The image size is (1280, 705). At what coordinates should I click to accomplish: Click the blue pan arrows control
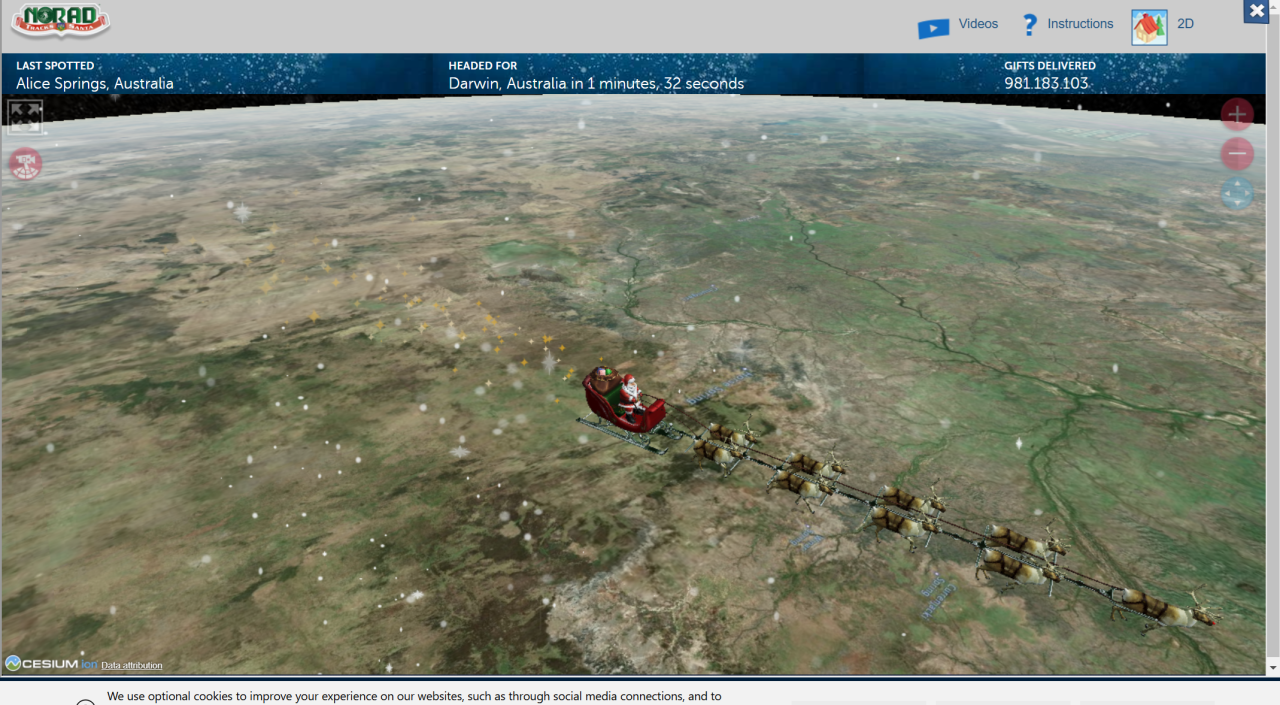1237,193
